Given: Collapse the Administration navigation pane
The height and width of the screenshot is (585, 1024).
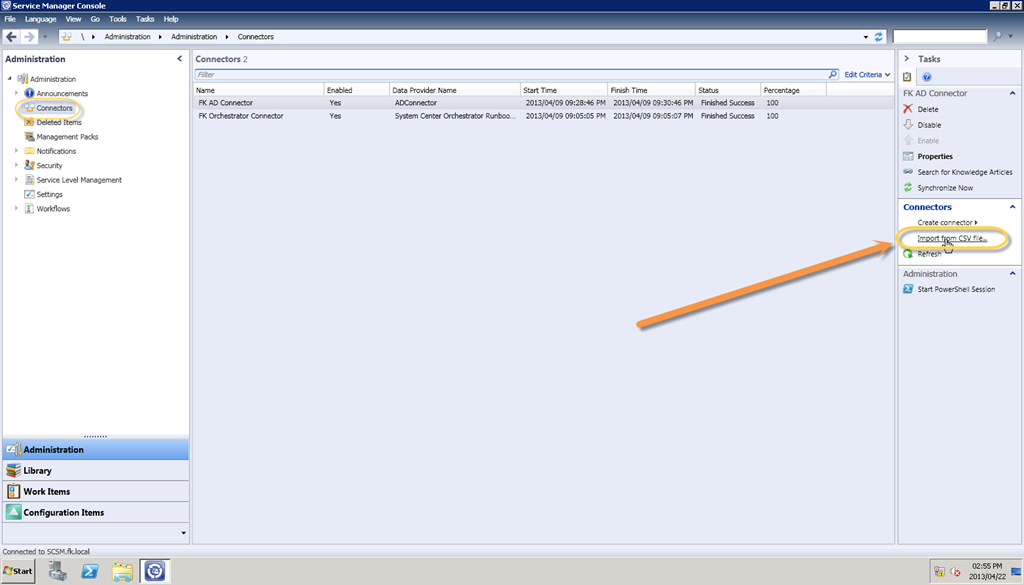Looking at the screenshot, I should 180,59.
